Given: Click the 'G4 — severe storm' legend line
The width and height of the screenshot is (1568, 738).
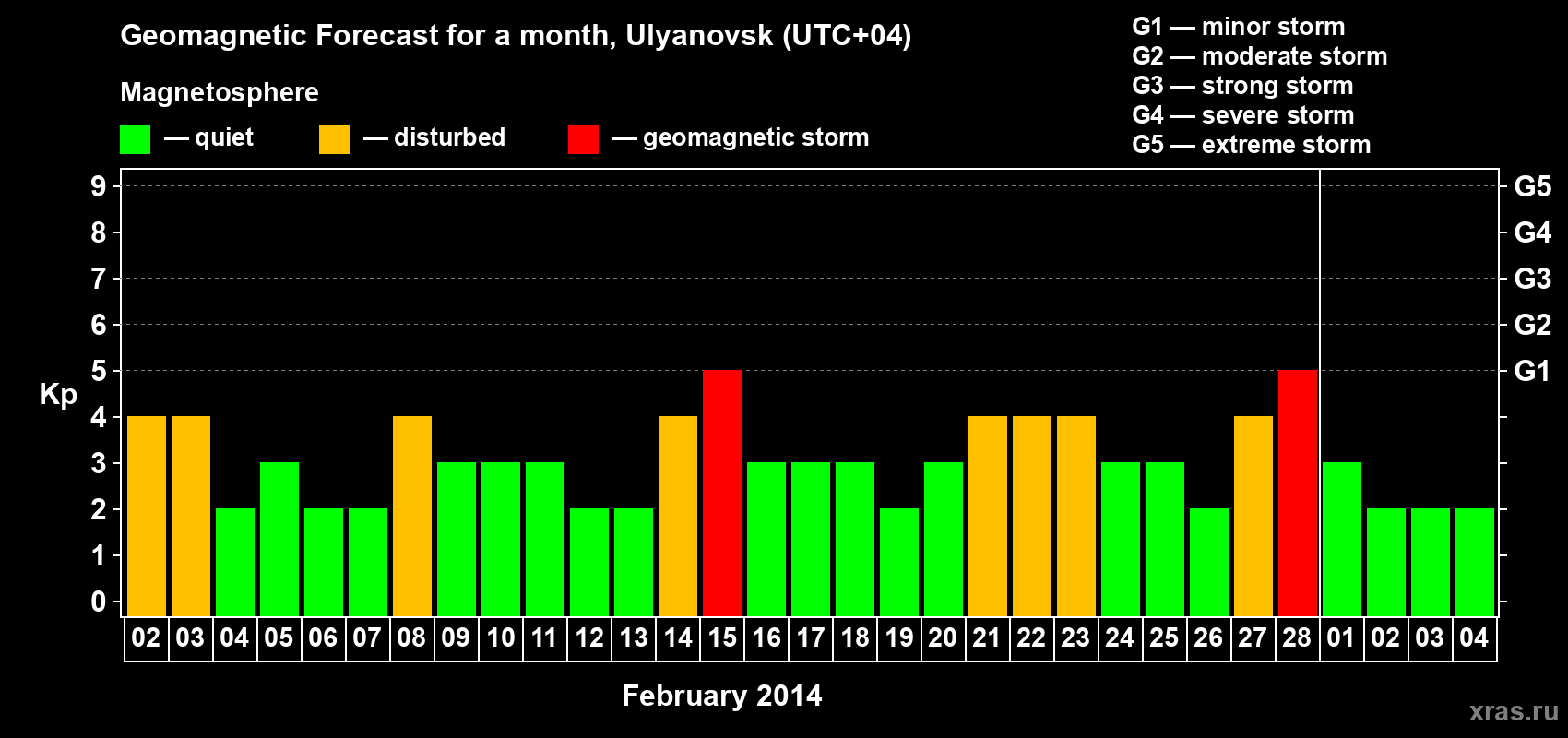Looking at the screenshot, I should [1243, 115].
